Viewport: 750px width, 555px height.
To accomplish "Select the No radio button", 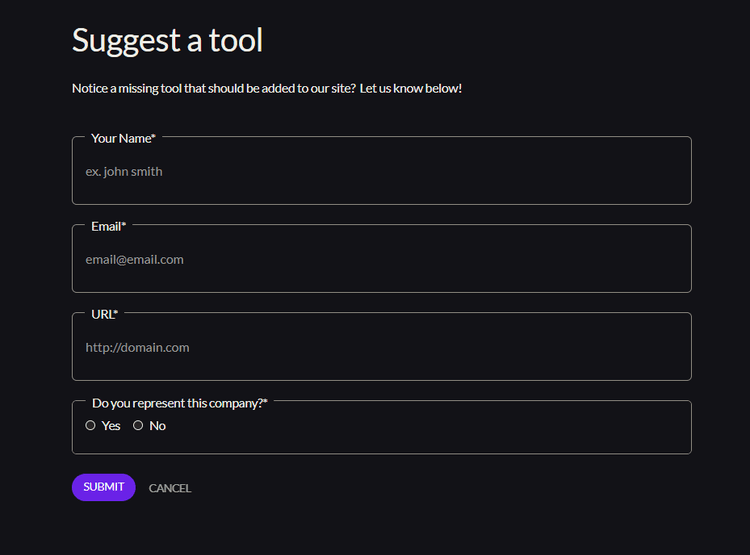I will (138, 425).
